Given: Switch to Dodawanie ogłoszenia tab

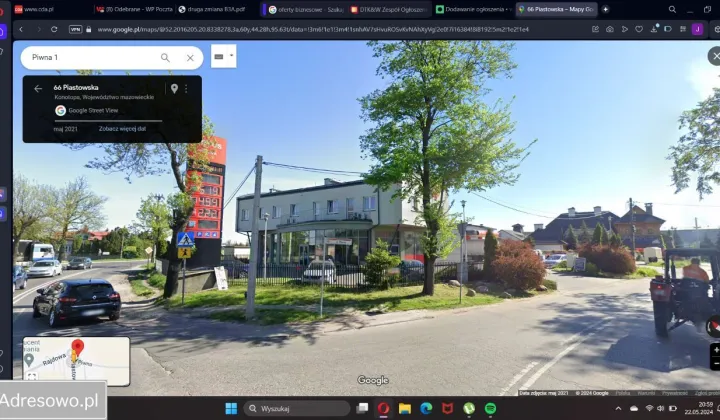Looking at the screenshot, I should click(x=474, y=9).
